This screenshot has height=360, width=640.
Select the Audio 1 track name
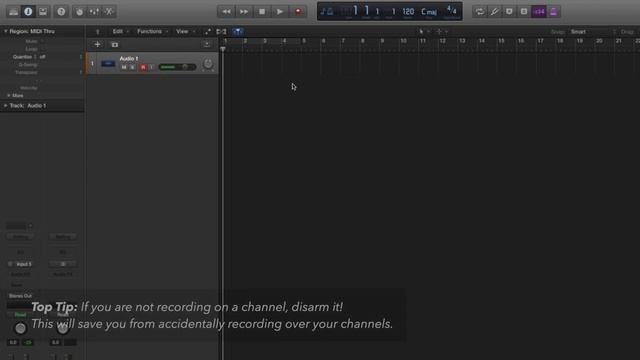(129, 58)
